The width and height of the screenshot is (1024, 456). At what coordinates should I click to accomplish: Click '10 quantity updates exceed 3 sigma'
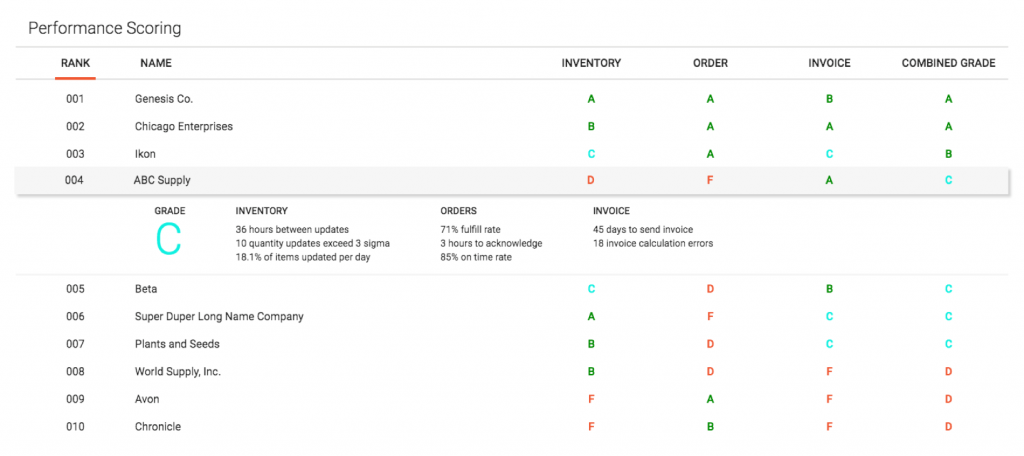(x=313, y=243)
